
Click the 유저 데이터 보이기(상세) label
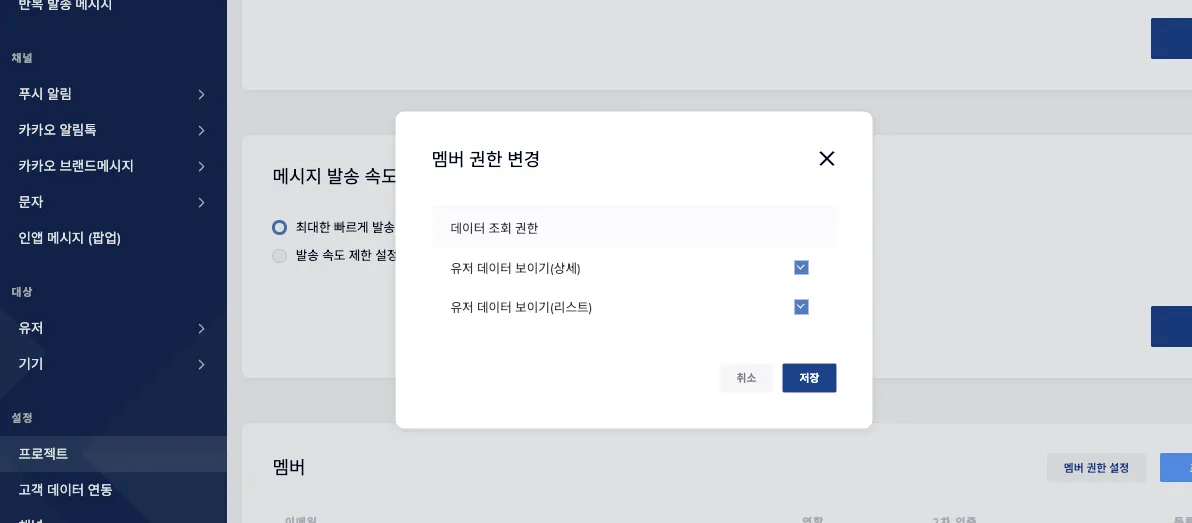click(515, 268)
